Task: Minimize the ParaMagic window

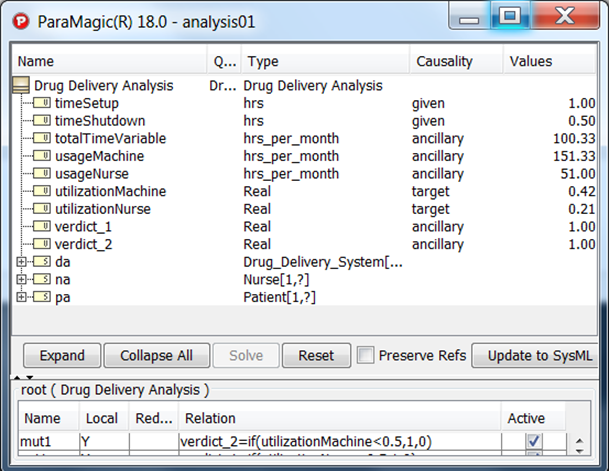Action: (469, 16)
